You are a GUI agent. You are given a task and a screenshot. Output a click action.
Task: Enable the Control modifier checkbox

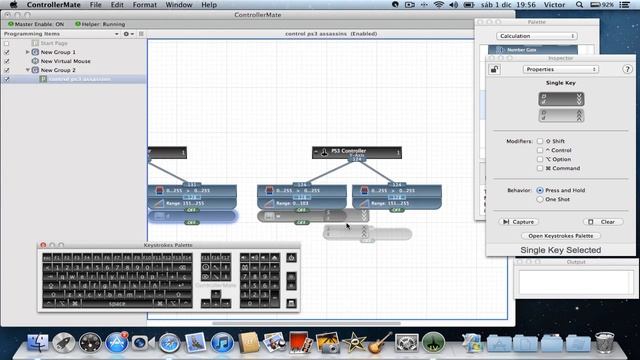coord(540,150)
